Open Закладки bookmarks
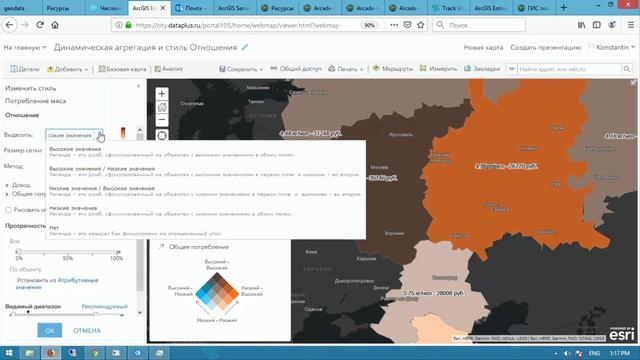The width and height of the screenshot is (640, 360). click(482, 69)
